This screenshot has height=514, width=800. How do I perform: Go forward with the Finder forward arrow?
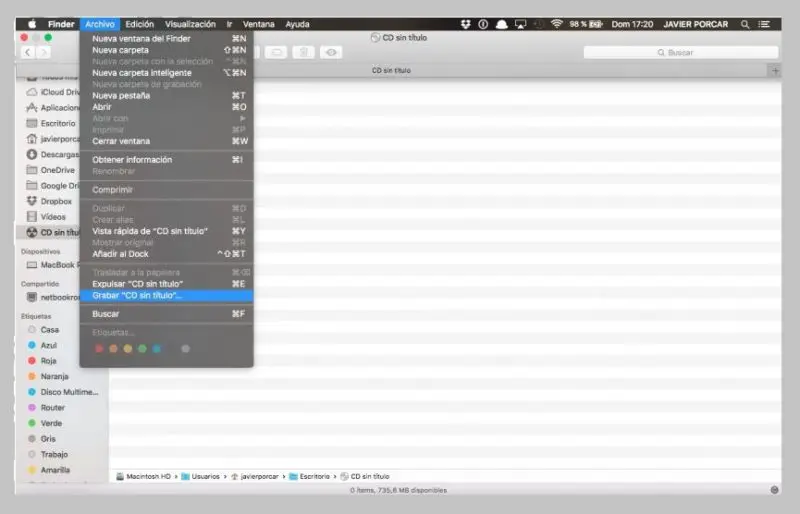44,52
